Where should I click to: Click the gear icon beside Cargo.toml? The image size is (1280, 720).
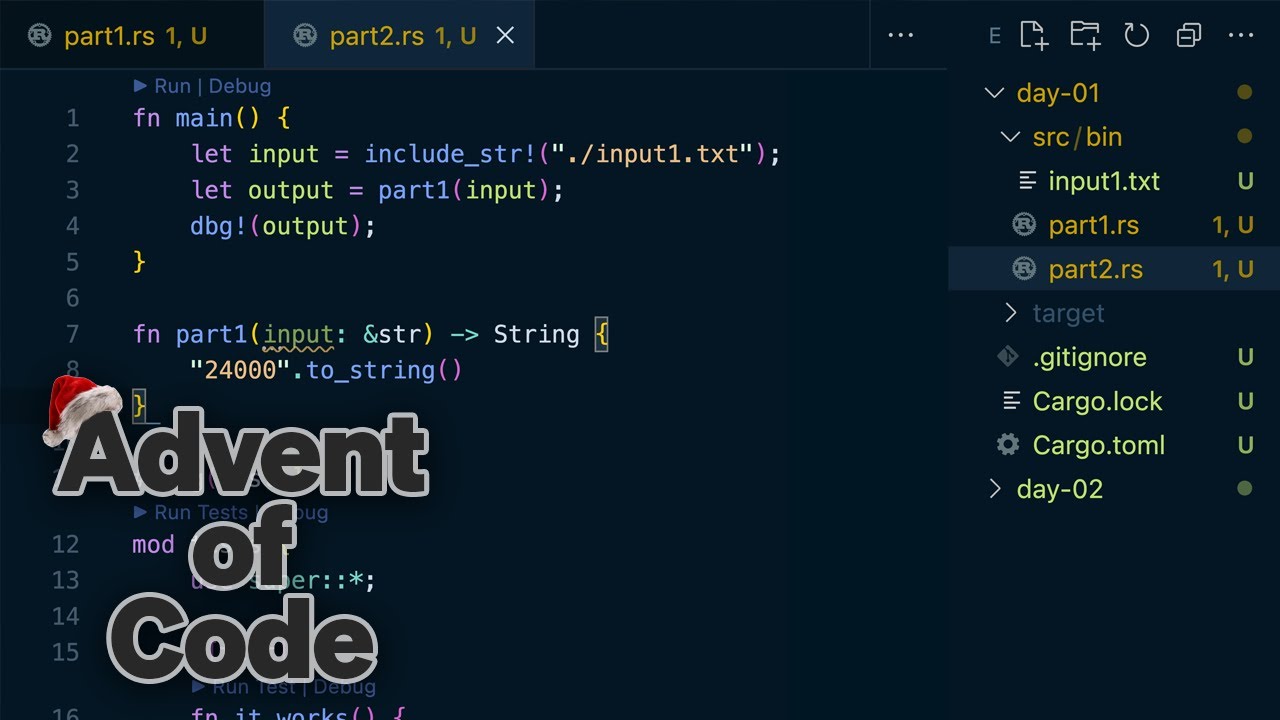pos(1008,445)
